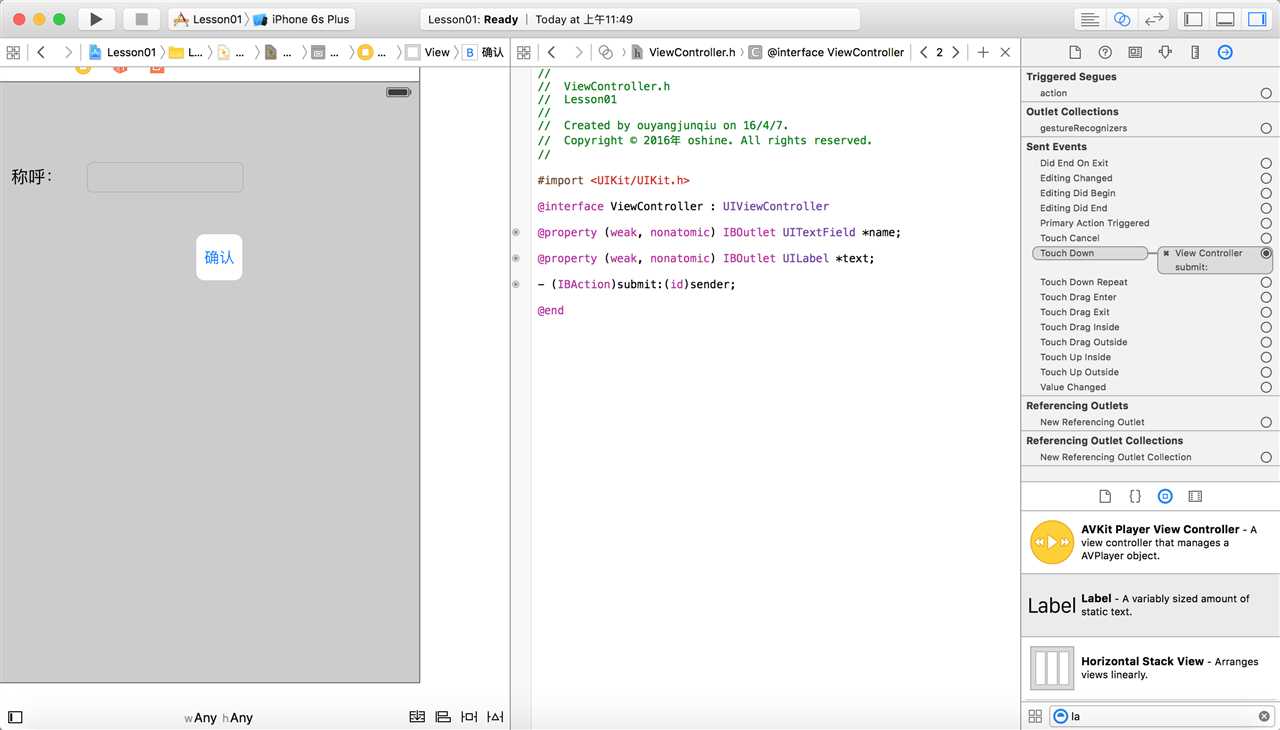Click the New Referencing Outlet circle

pos(1266,422)
